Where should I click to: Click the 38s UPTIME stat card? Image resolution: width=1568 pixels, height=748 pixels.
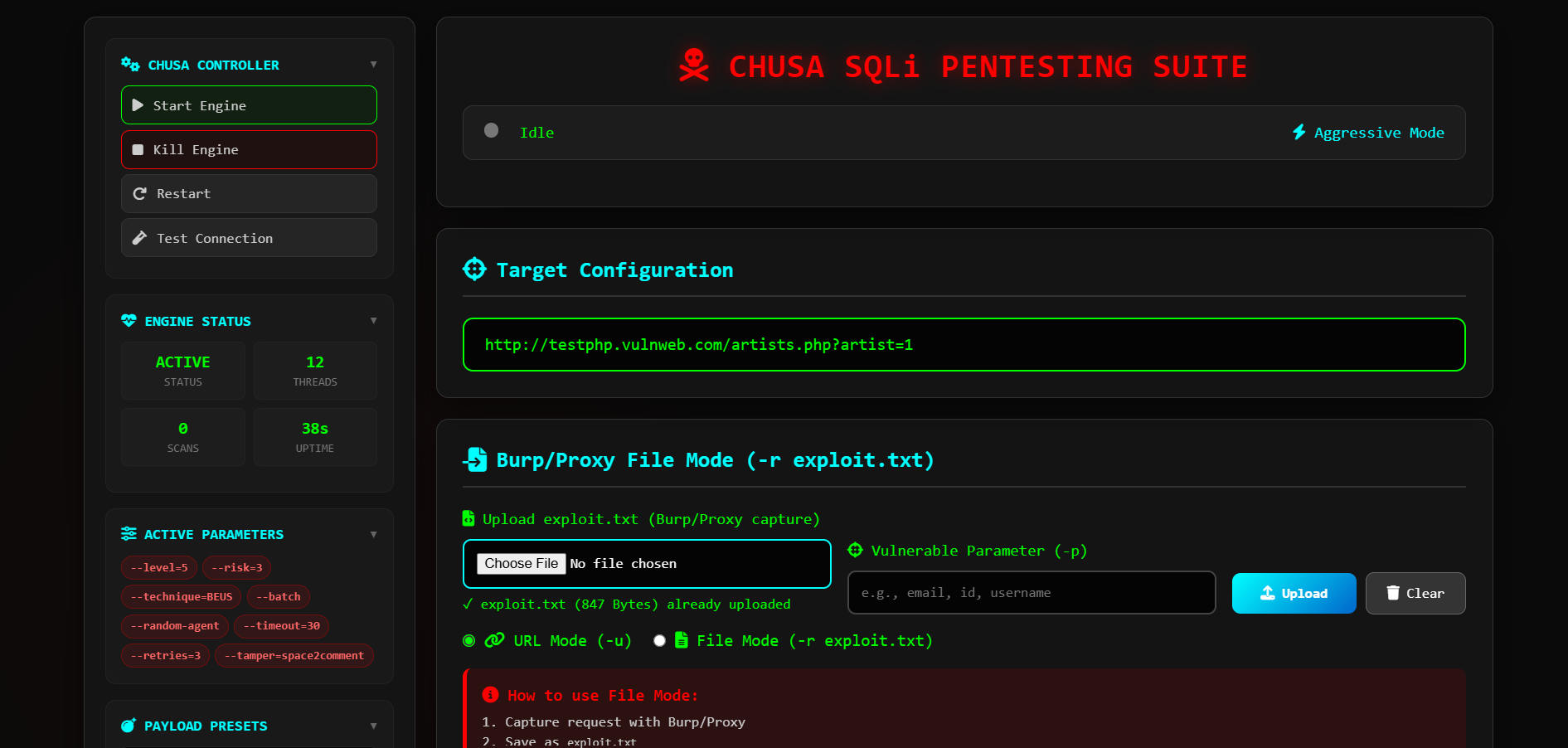point(315,437)
